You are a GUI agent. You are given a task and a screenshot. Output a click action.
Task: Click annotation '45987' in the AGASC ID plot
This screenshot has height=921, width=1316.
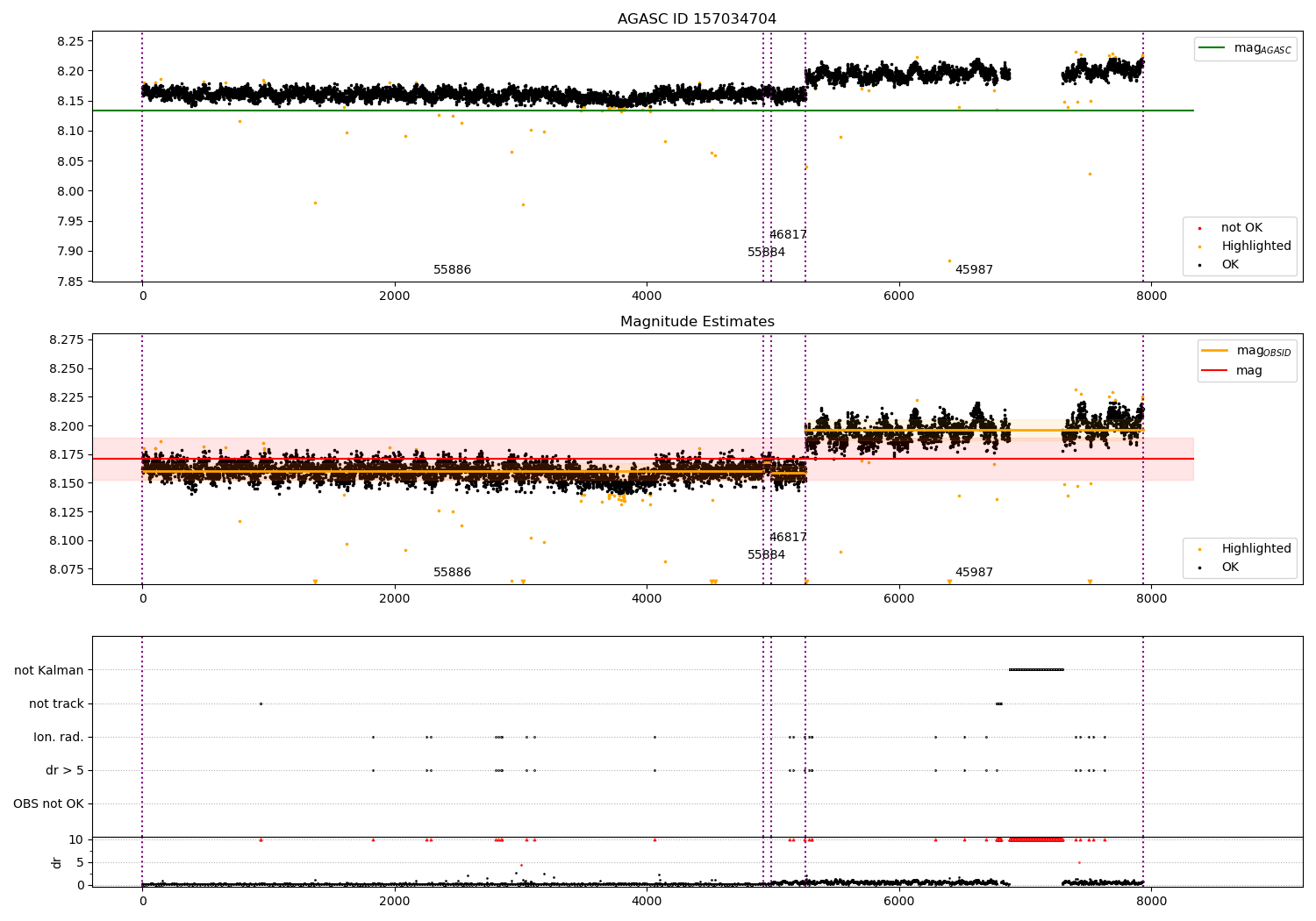[974, 270]
